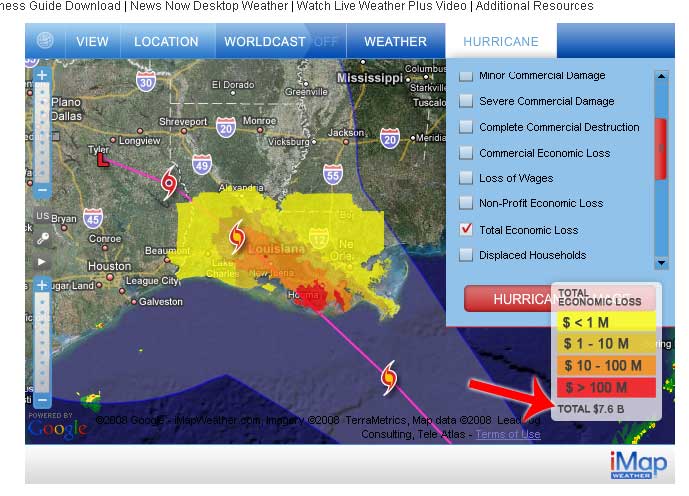Click the hurricane symbol in the Gulf
The image size is (689, 496).
[389, 377]
